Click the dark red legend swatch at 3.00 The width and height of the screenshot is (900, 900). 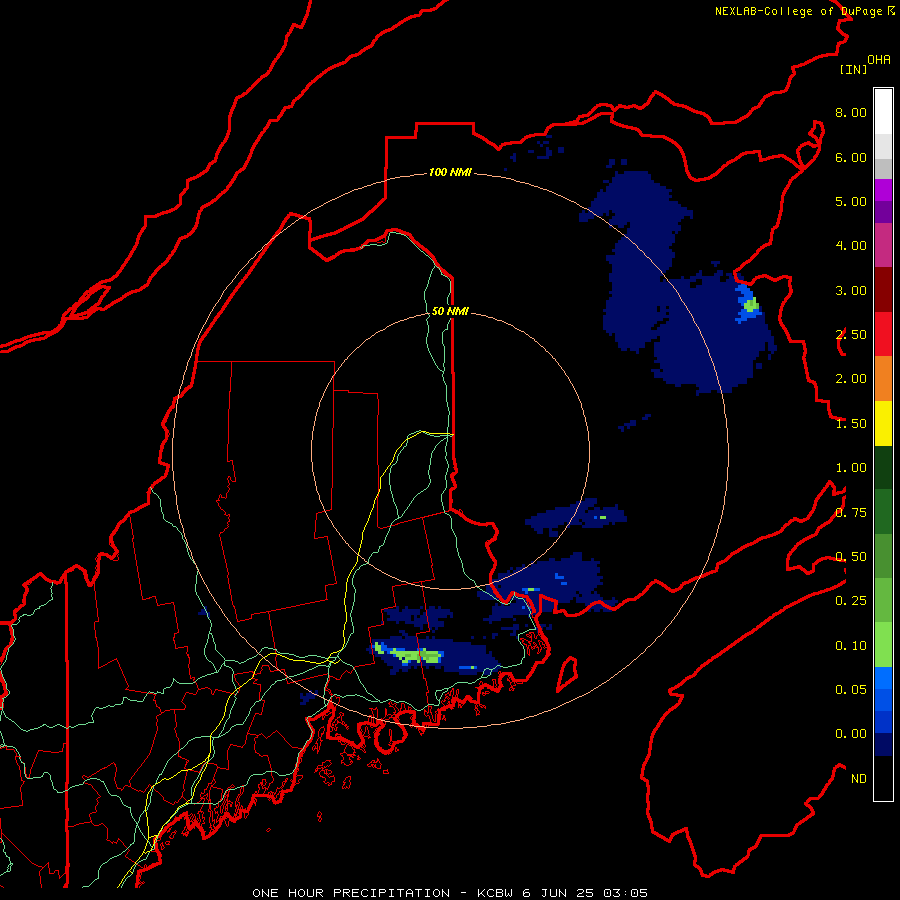point(883,290)
